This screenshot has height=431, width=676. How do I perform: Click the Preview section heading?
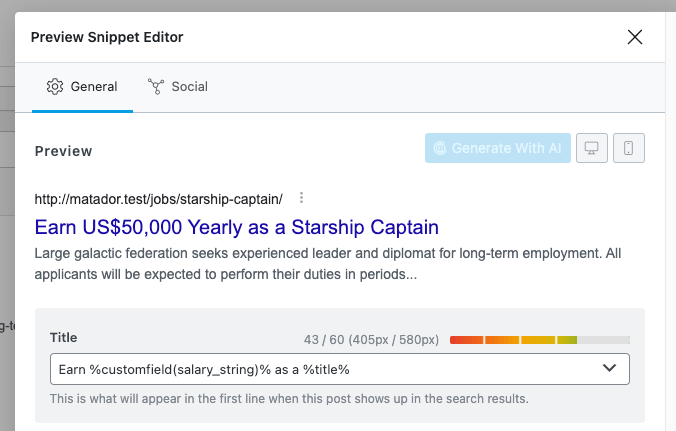pos(63,151)
